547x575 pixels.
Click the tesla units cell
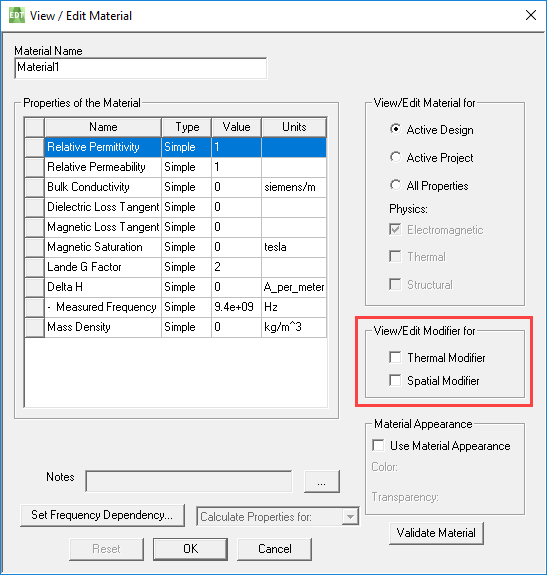tap(294, 247)
